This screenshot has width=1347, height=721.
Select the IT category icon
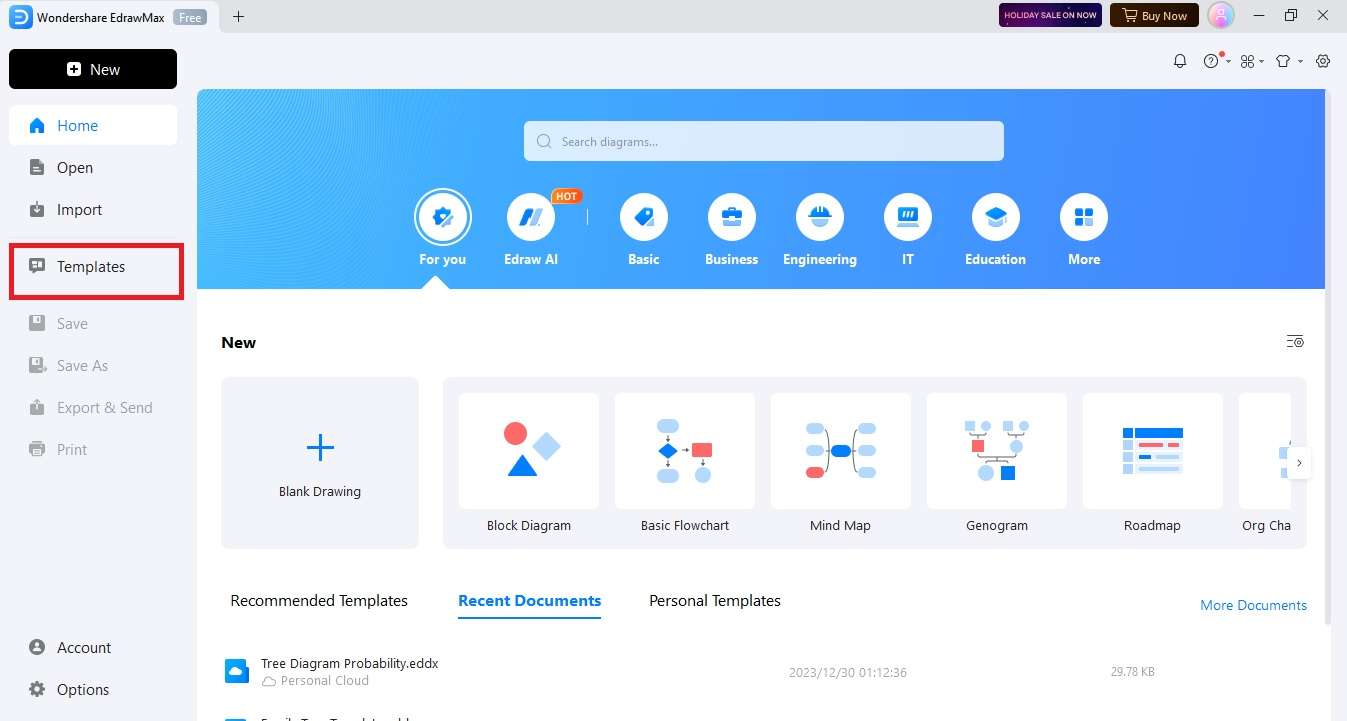pyautogui.click(x=908, y=217)
